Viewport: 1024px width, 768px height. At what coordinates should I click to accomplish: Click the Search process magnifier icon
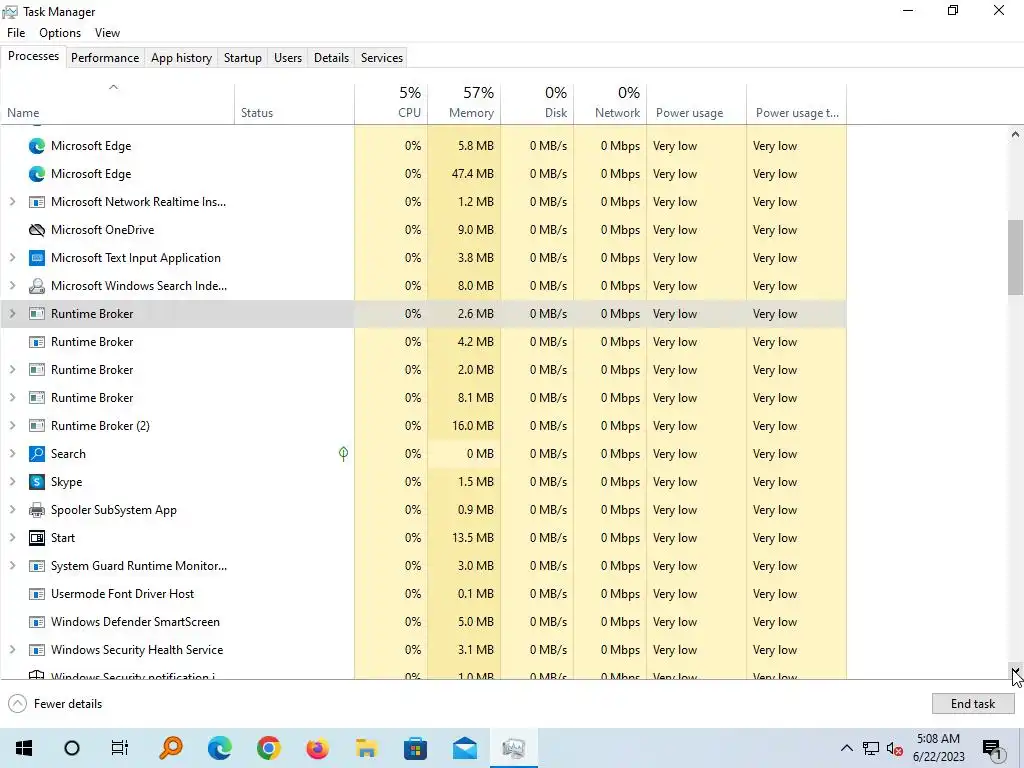[37, 454]
